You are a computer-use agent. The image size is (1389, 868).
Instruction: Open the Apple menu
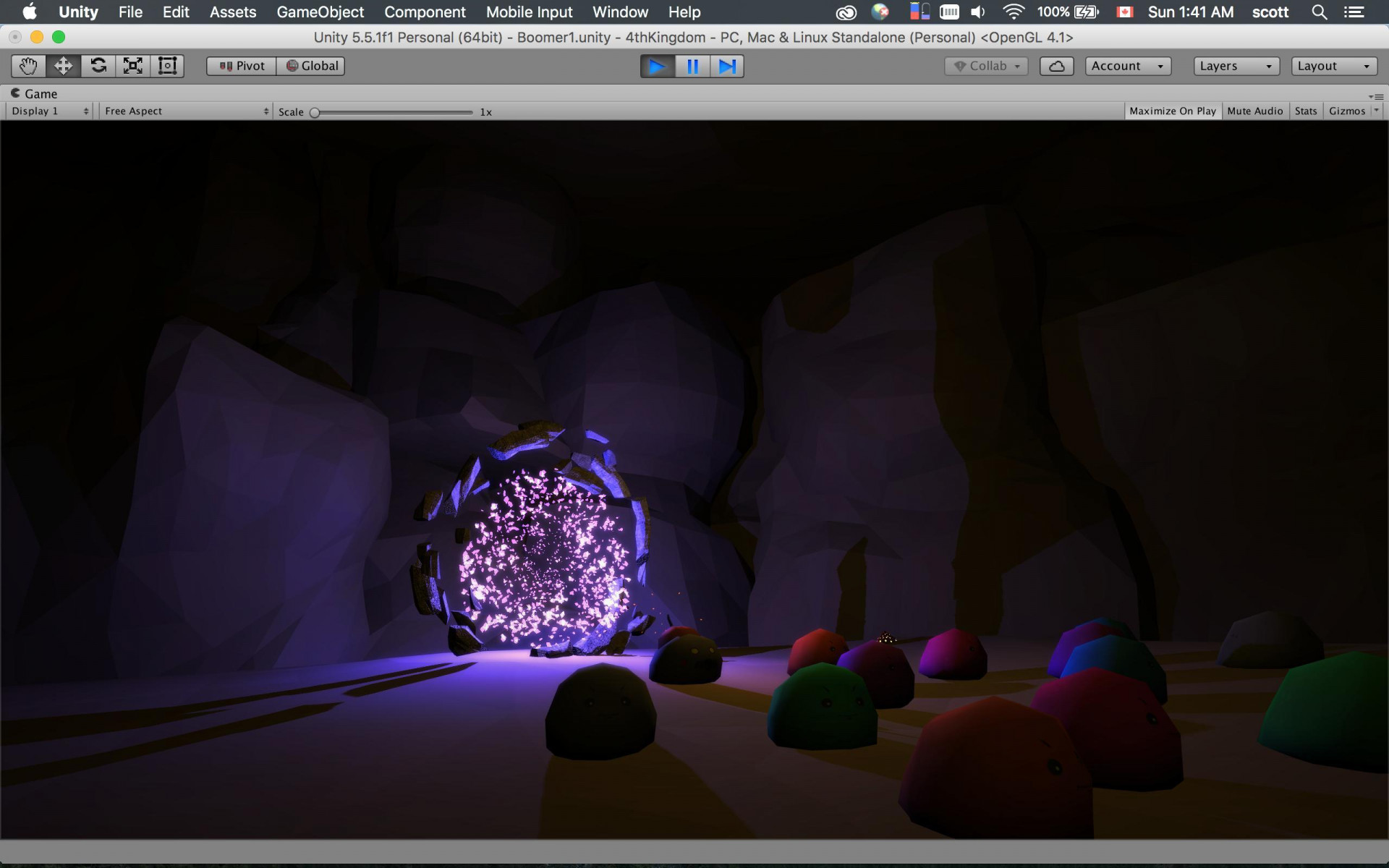pyautogui.click(x=30, y=12)
